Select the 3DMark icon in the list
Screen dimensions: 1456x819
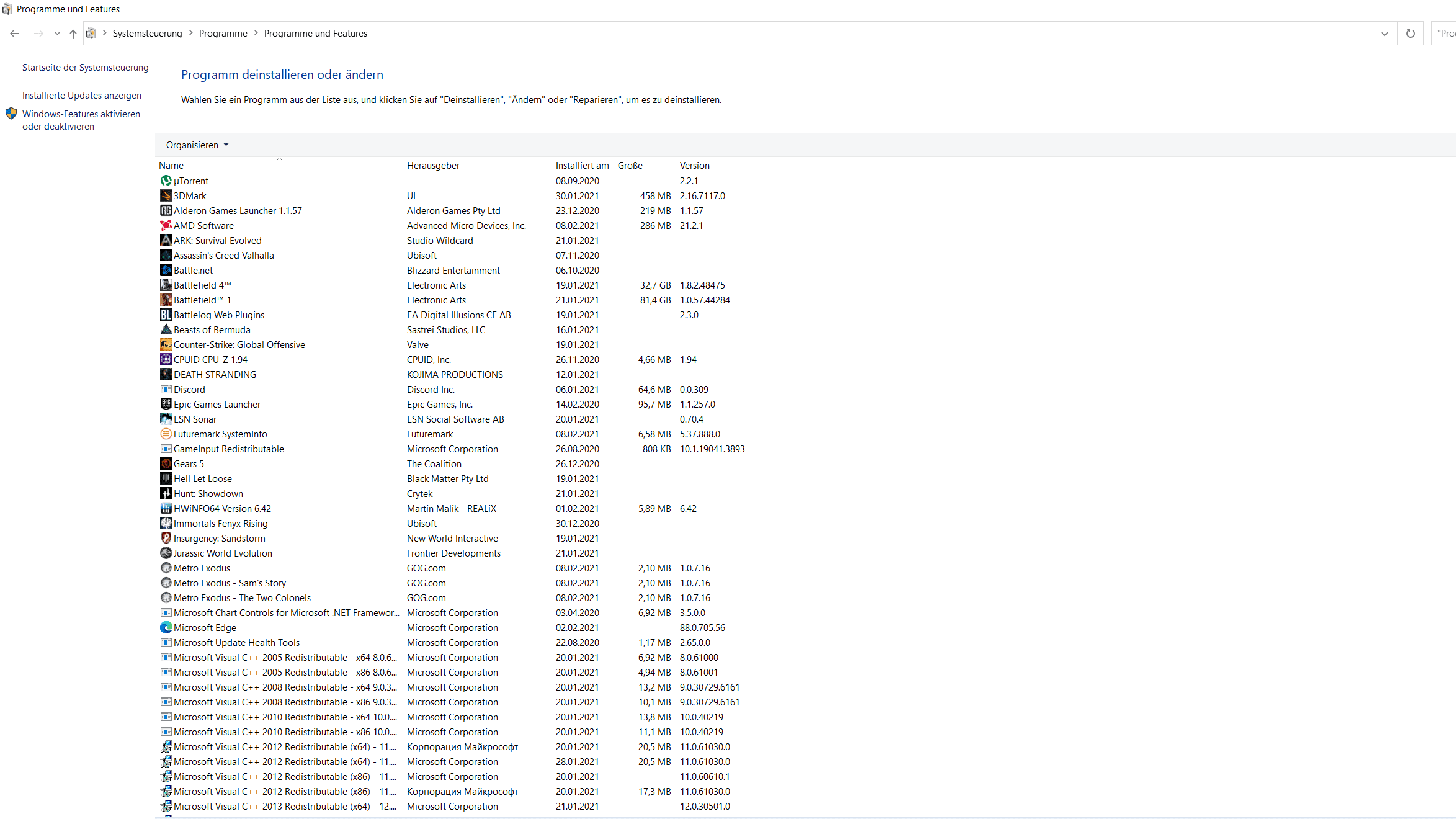coord(166,195)
